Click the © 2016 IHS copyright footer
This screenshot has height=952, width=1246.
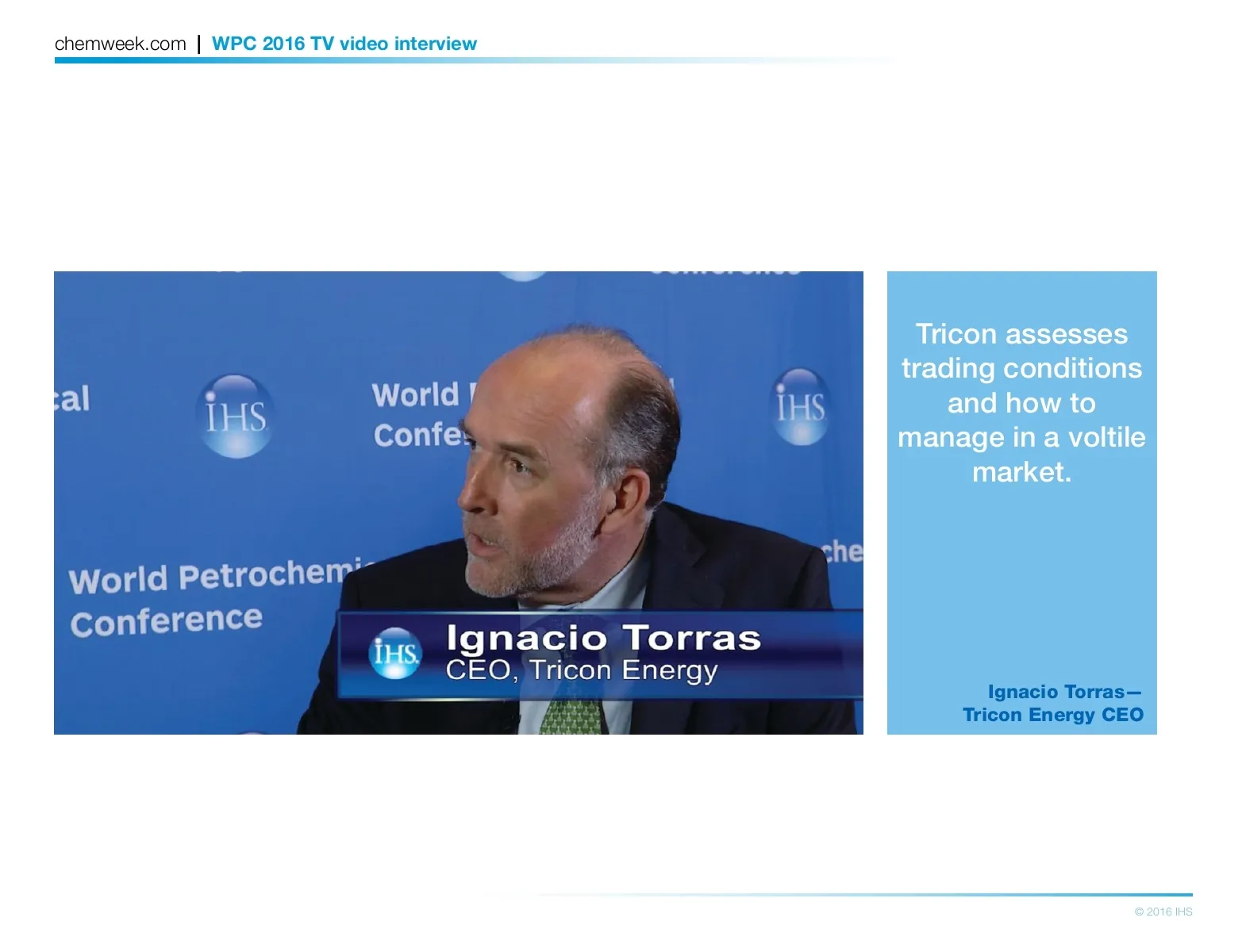[x=1163, y=912]
